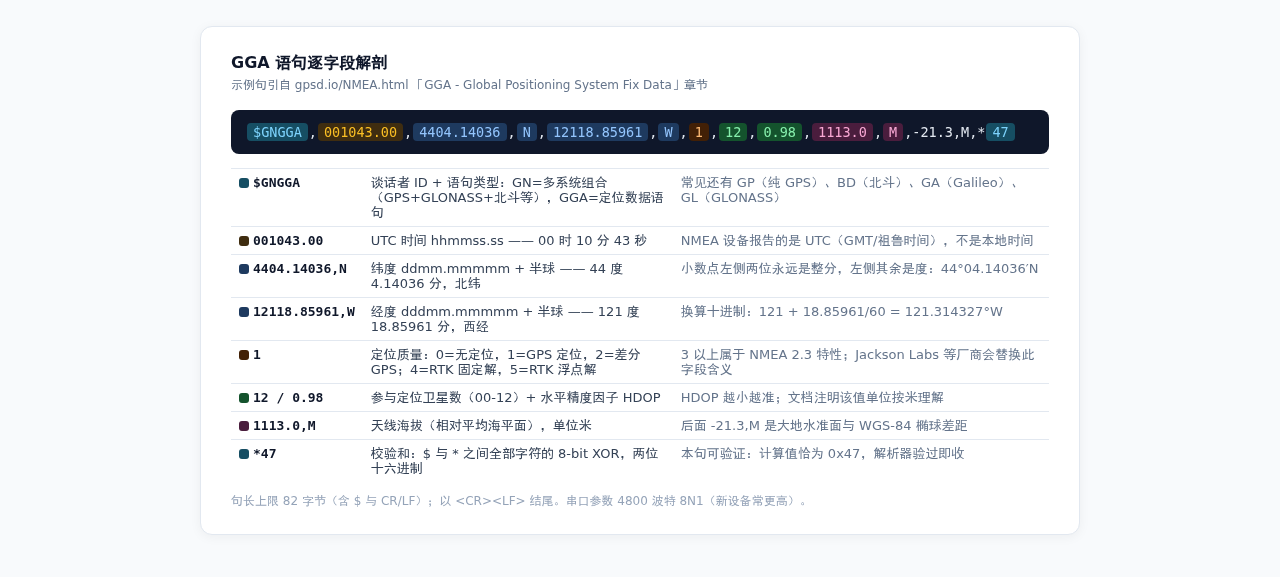Select the 4404.14036 latitude token in sentence
Viewport: 1280px width, 577px height.
coord(460,132)
